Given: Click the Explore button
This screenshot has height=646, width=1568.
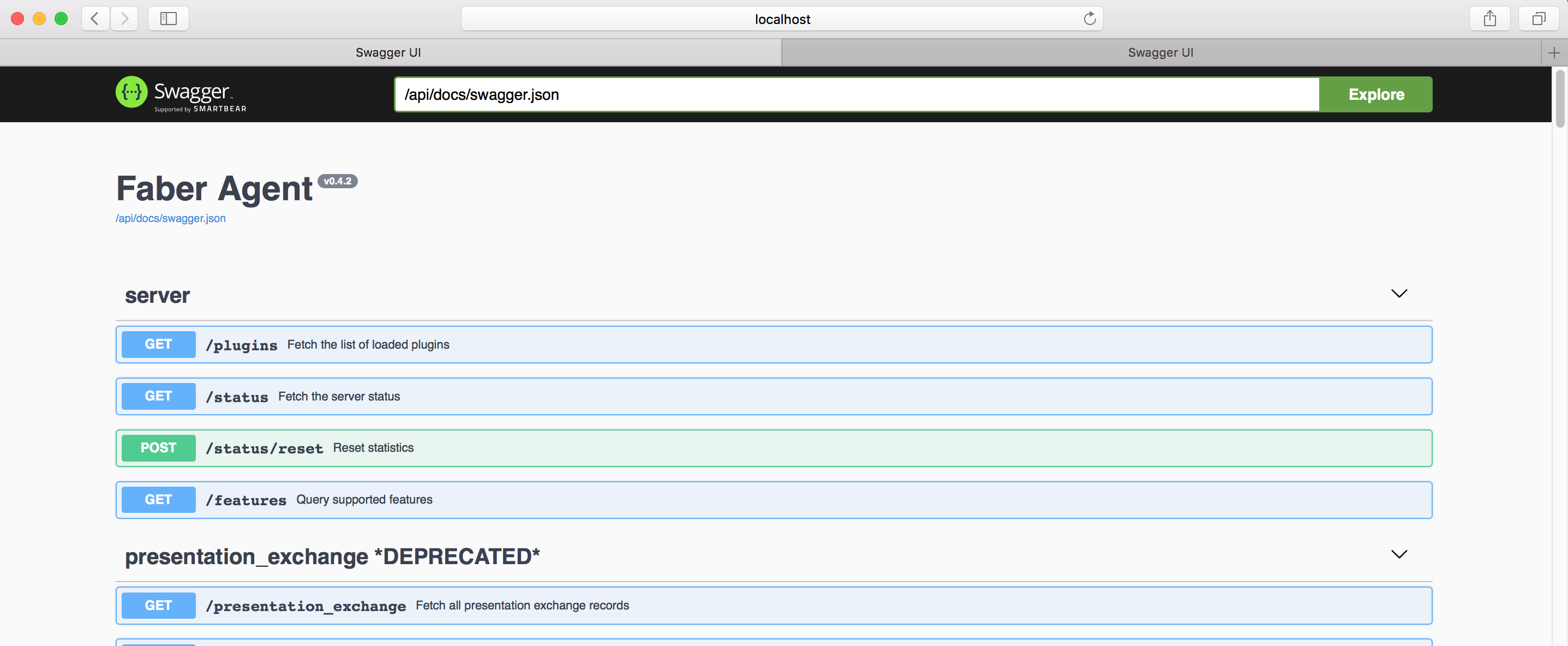Looking at the screenshot, I should click(1375, 94).
